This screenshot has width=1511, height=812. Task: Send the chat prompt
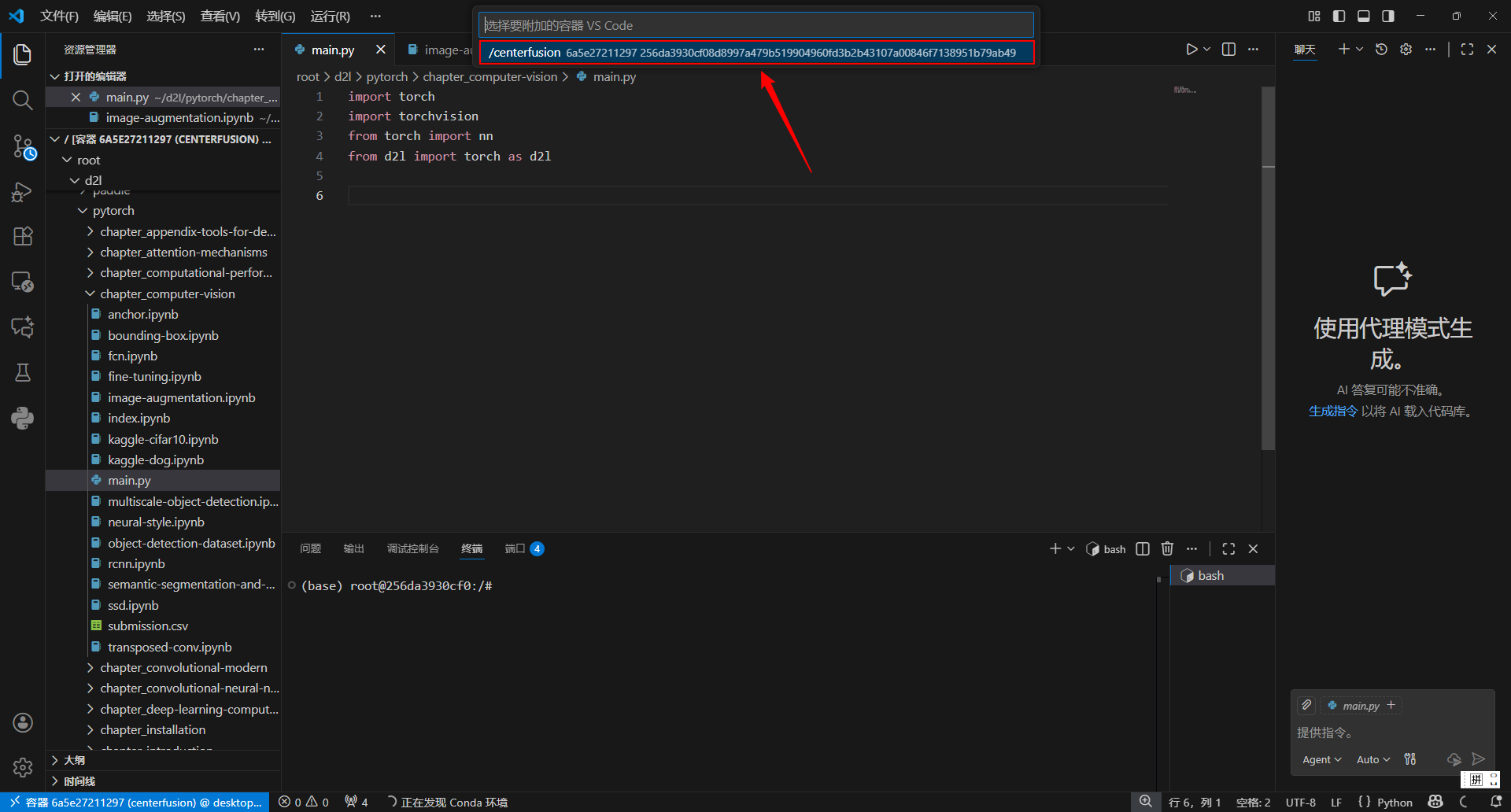[1479, 759]
